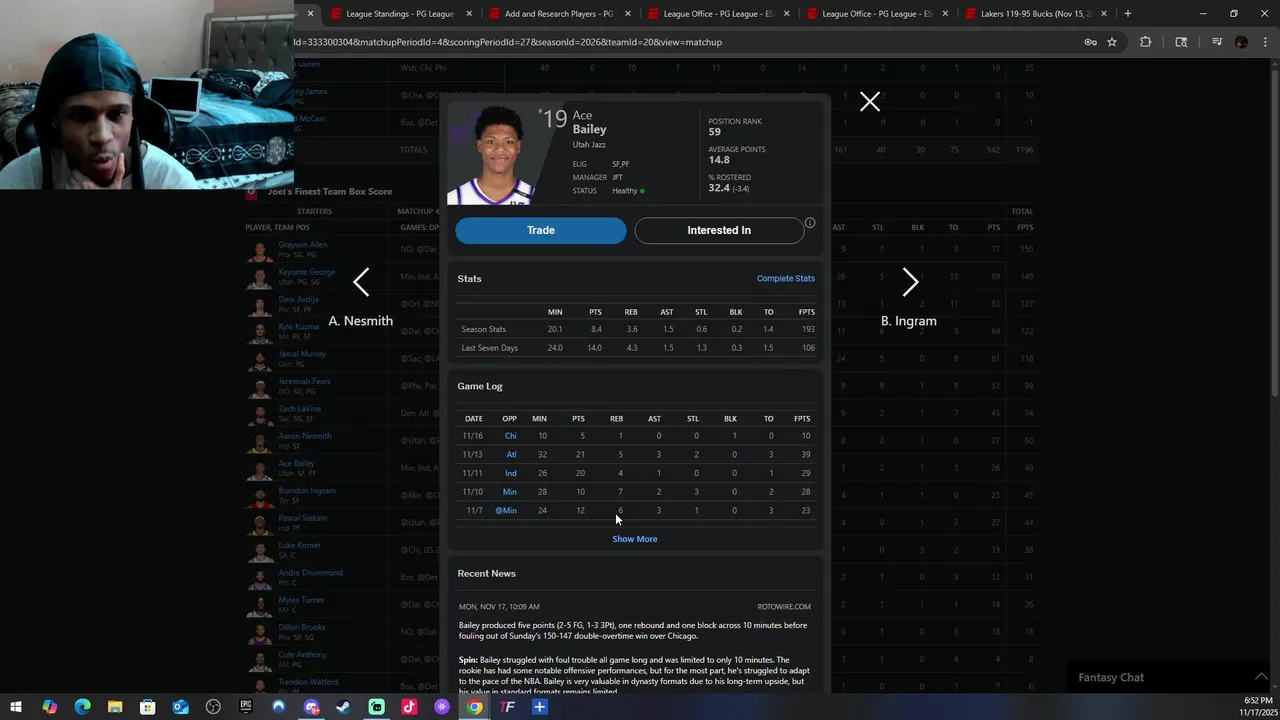Image resolution: width=1280 pixels, height=720 pixels.
Task: Click the Last Seven Days stats row
Action: (636, 348)
